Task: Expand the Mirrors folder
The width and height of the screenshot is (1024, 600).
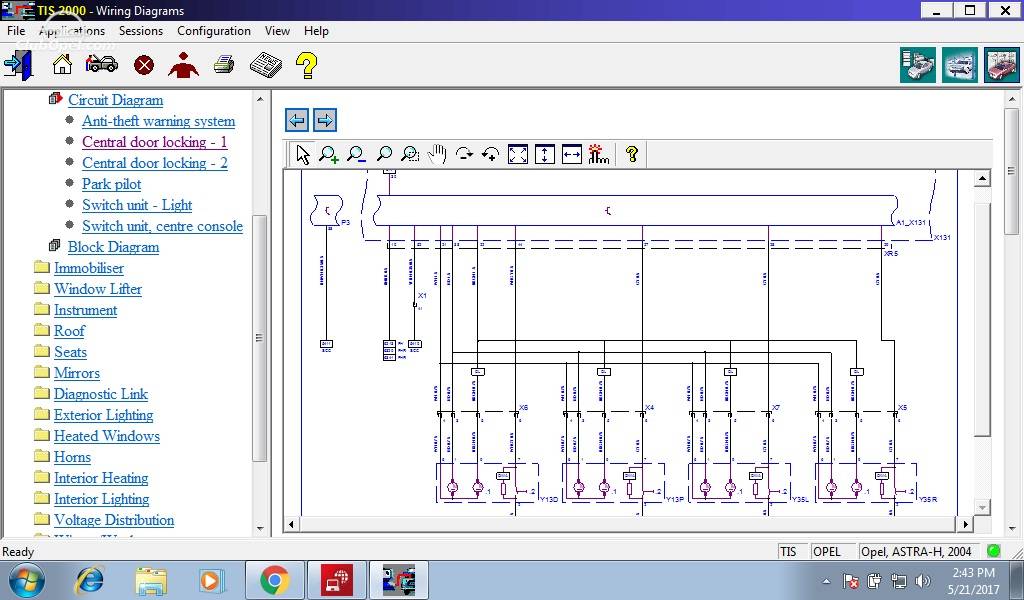Action: point(77,373)
